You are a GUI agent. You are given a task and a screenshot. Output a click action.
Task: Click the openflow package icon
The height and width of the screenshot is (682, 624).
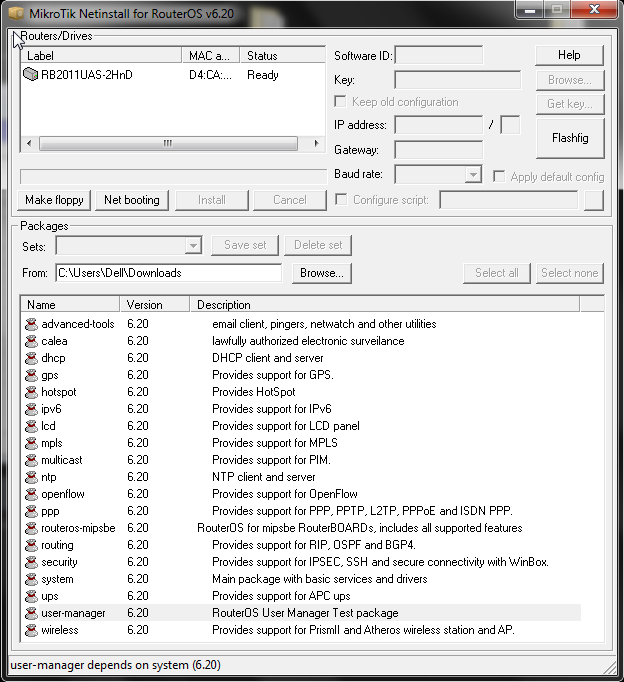point(31,494)
